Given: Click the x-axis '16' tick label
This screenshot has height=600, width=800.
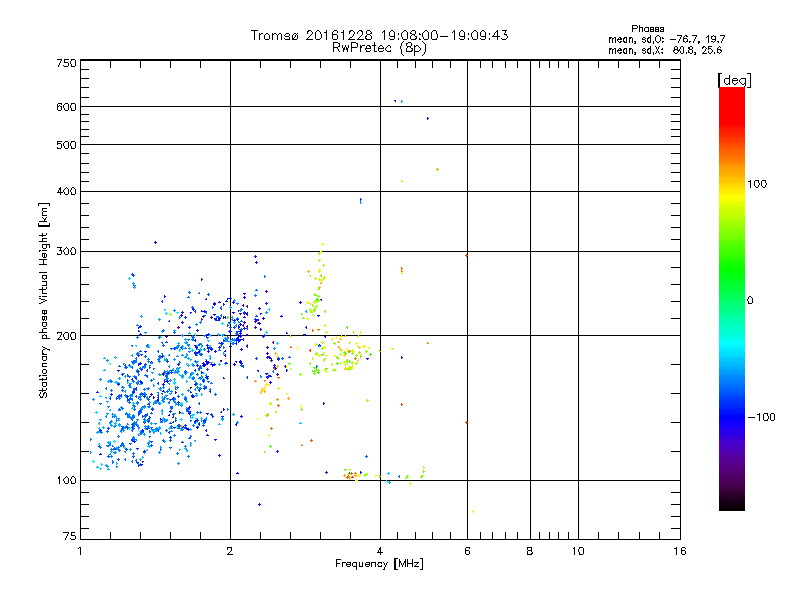Looking at the screenshot, I should click(x=680, y=551).
